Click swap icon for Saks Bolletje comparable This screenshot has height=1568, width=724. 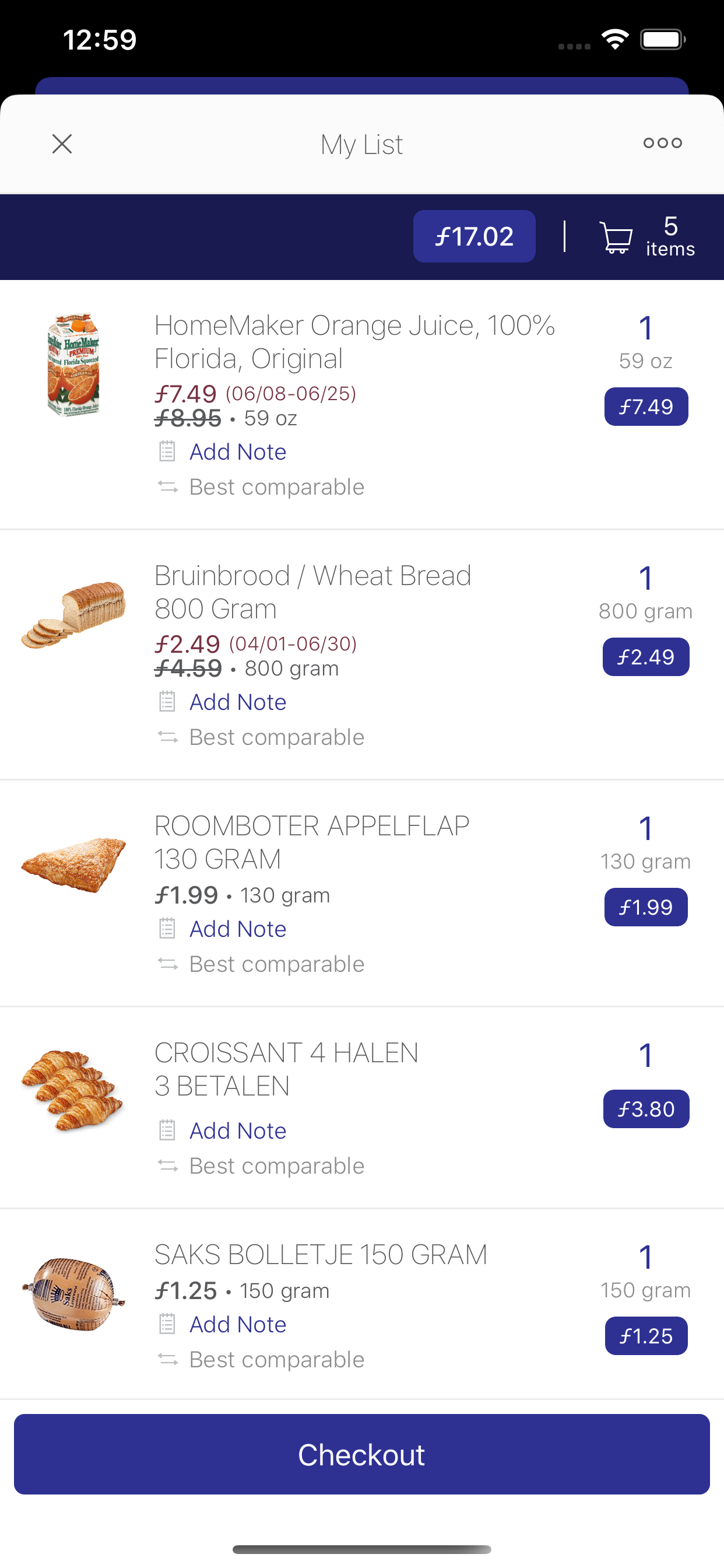168,1359
